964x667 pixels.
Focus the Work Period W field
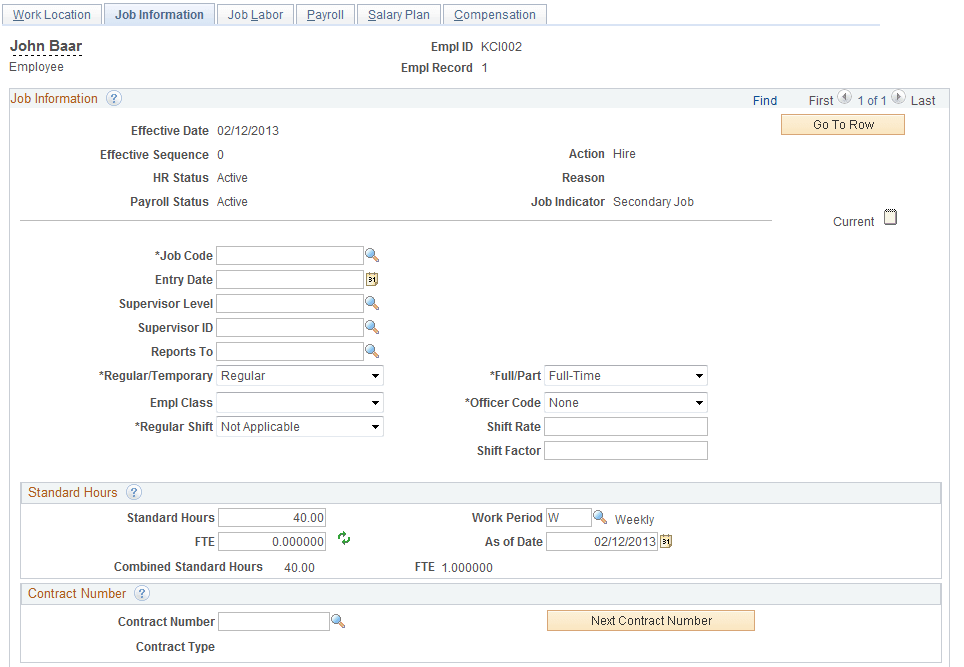pyautogui.click(x=569, y=518)
